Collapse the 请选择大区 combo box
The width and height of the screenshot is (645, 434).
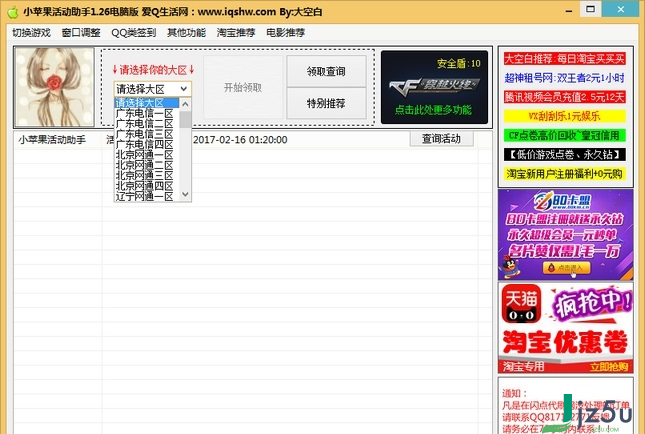184,89
